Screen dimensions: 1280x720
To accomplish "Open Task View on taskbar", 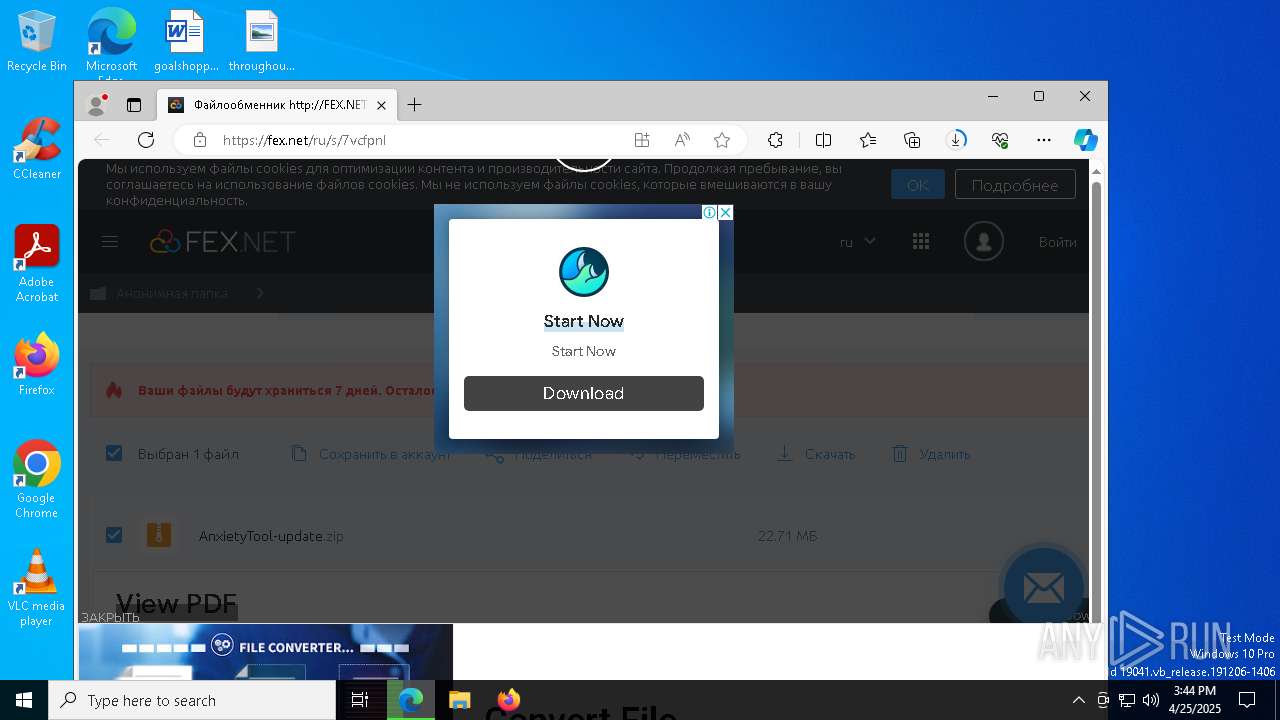I will click(x=360, y=700).
